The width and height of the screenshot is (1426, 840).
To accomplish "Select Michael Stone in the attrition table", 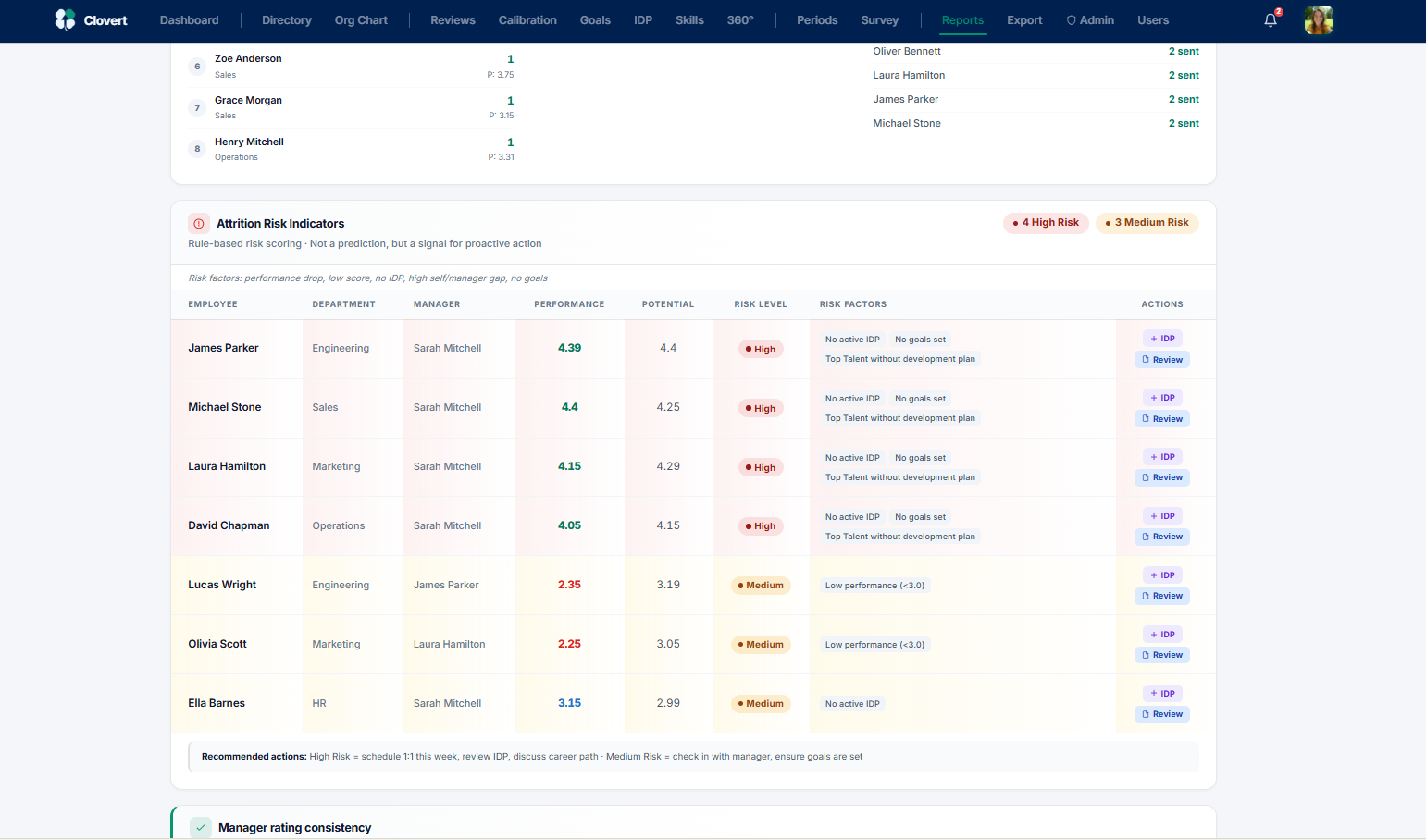I will click(x=225, y=407).
